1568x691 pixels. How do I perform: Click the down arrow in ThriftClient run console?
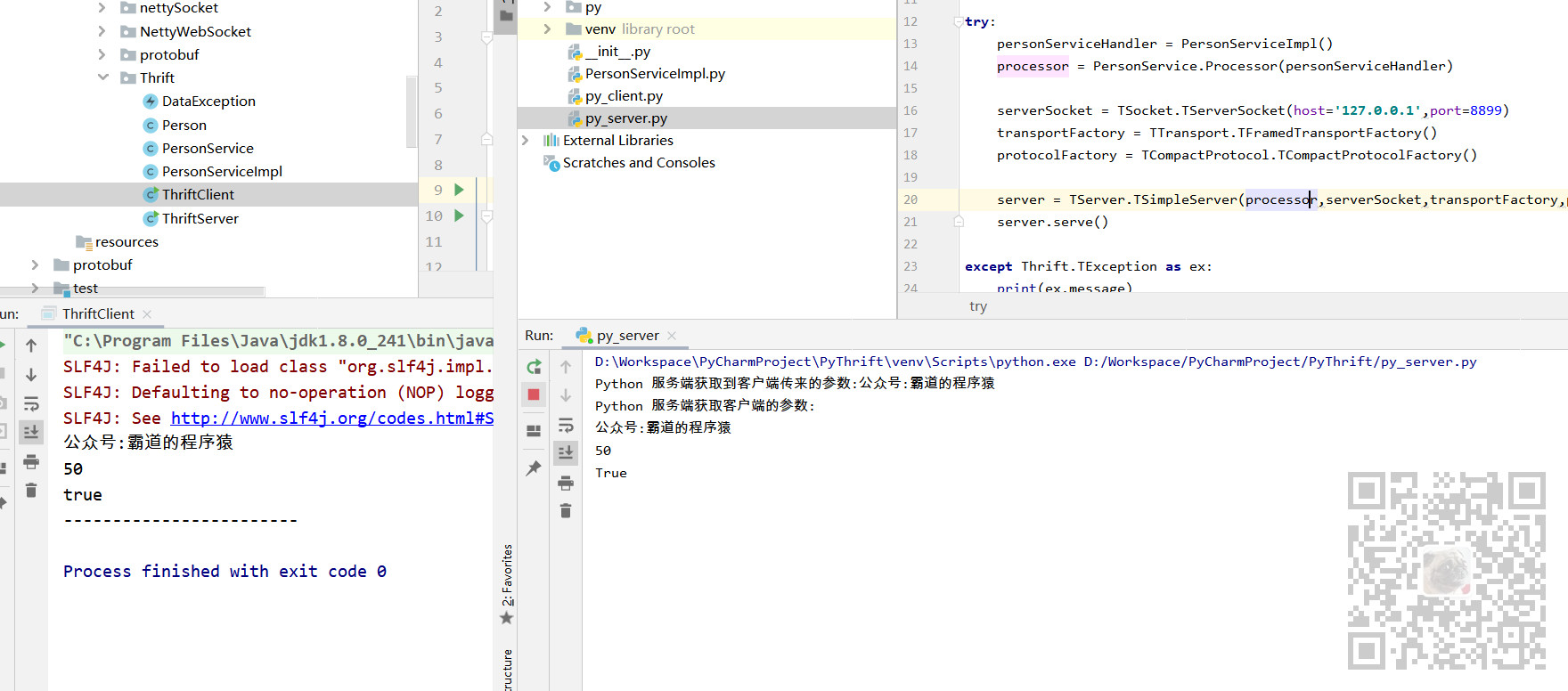31,375
